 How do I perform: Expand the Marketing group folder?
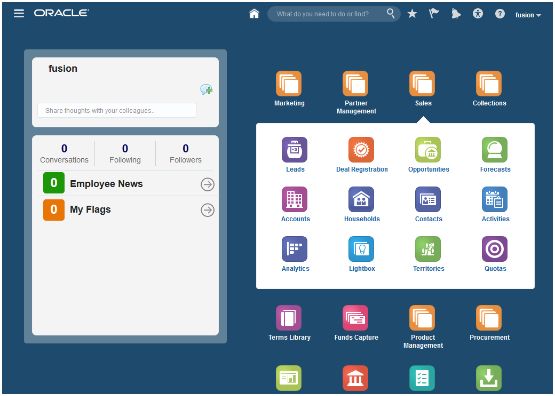point(289,84)
